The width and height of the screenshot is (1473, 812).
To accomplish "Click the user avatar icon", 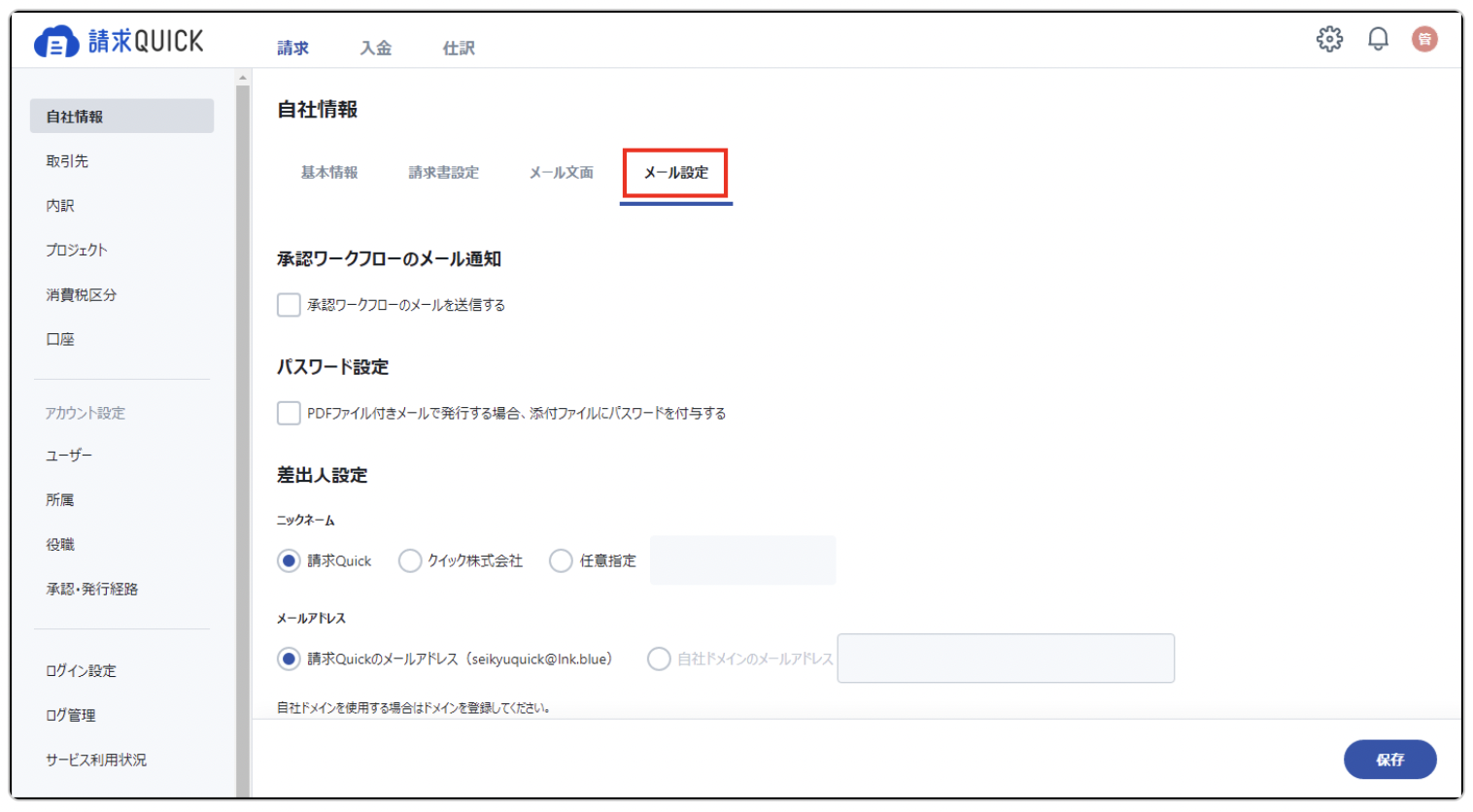I will [x=1424, y=39].
